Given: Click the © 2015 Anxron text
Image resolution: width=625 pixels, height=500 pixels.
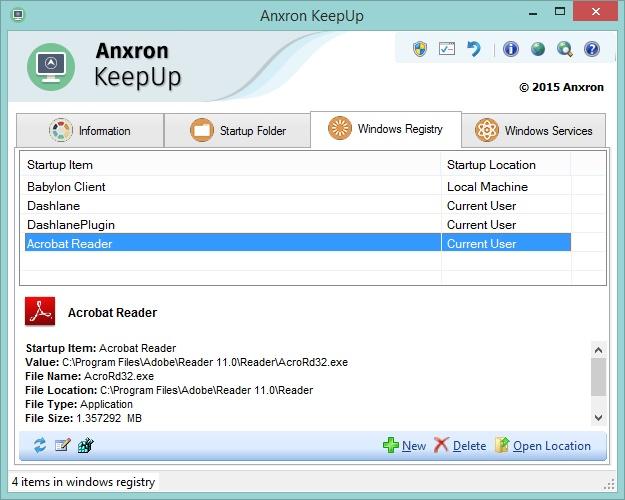Looking at the screenshot, I should pos(561,87).
